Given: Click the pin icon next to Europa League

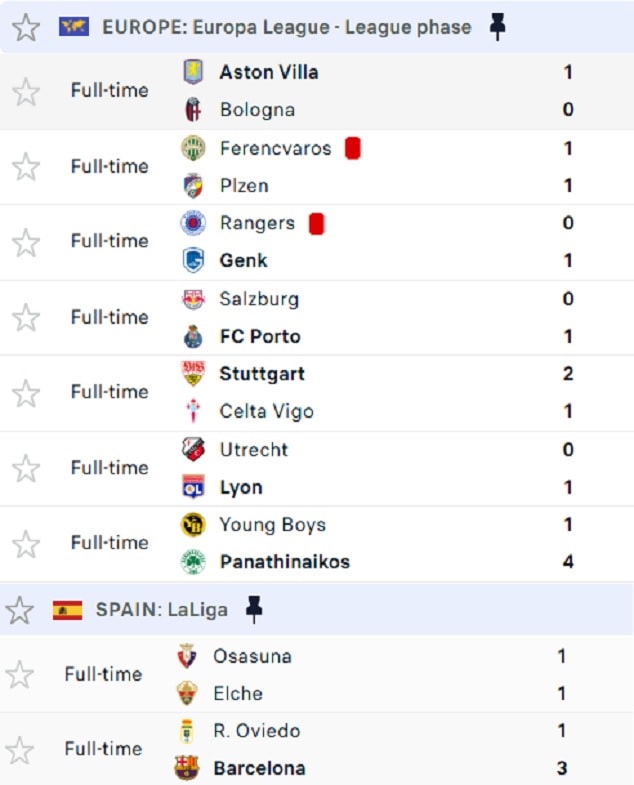Looking at the screenshot, I should [497, 27].
